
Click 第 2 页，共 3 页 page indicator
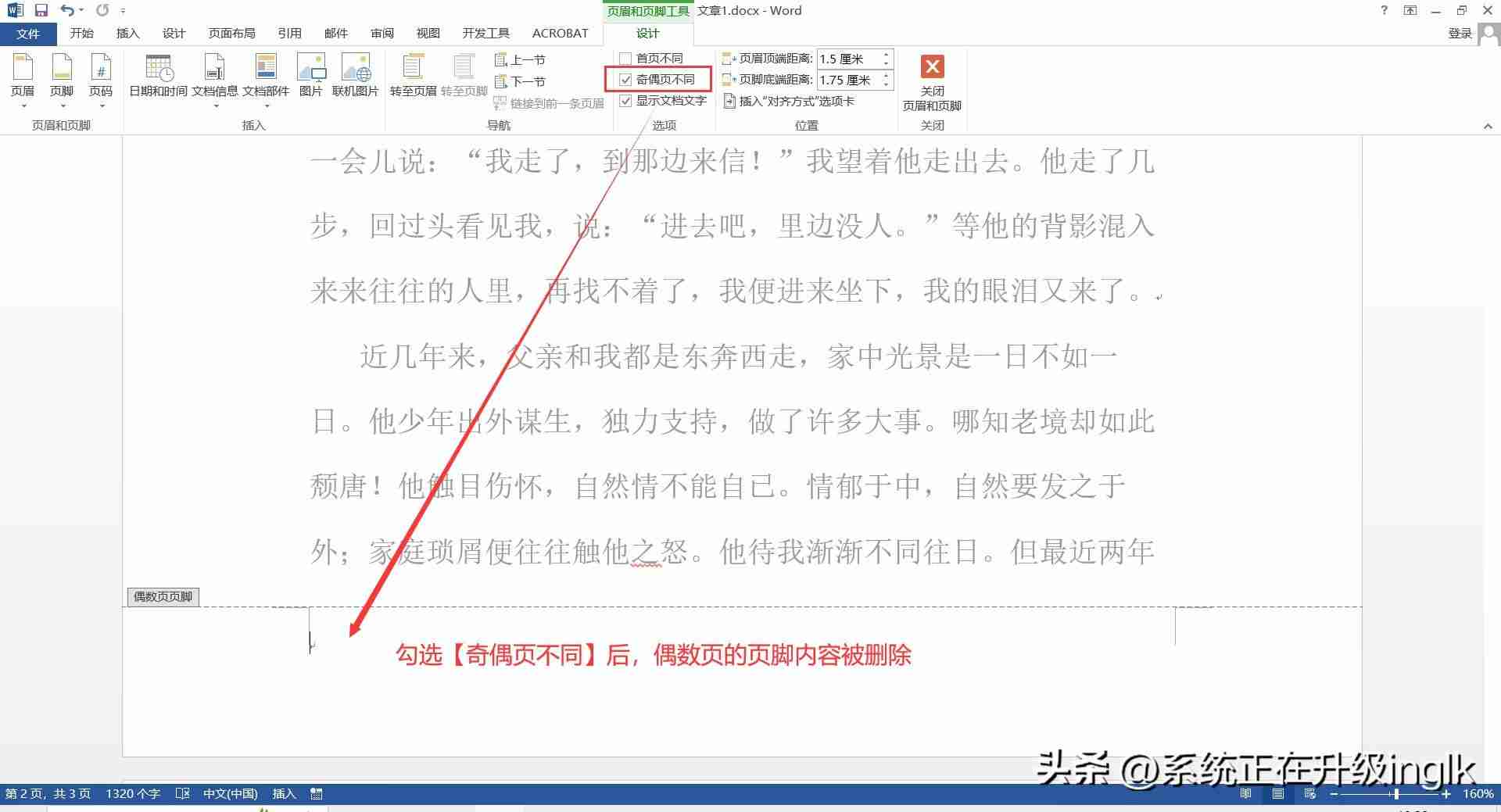tap(48, 793)
